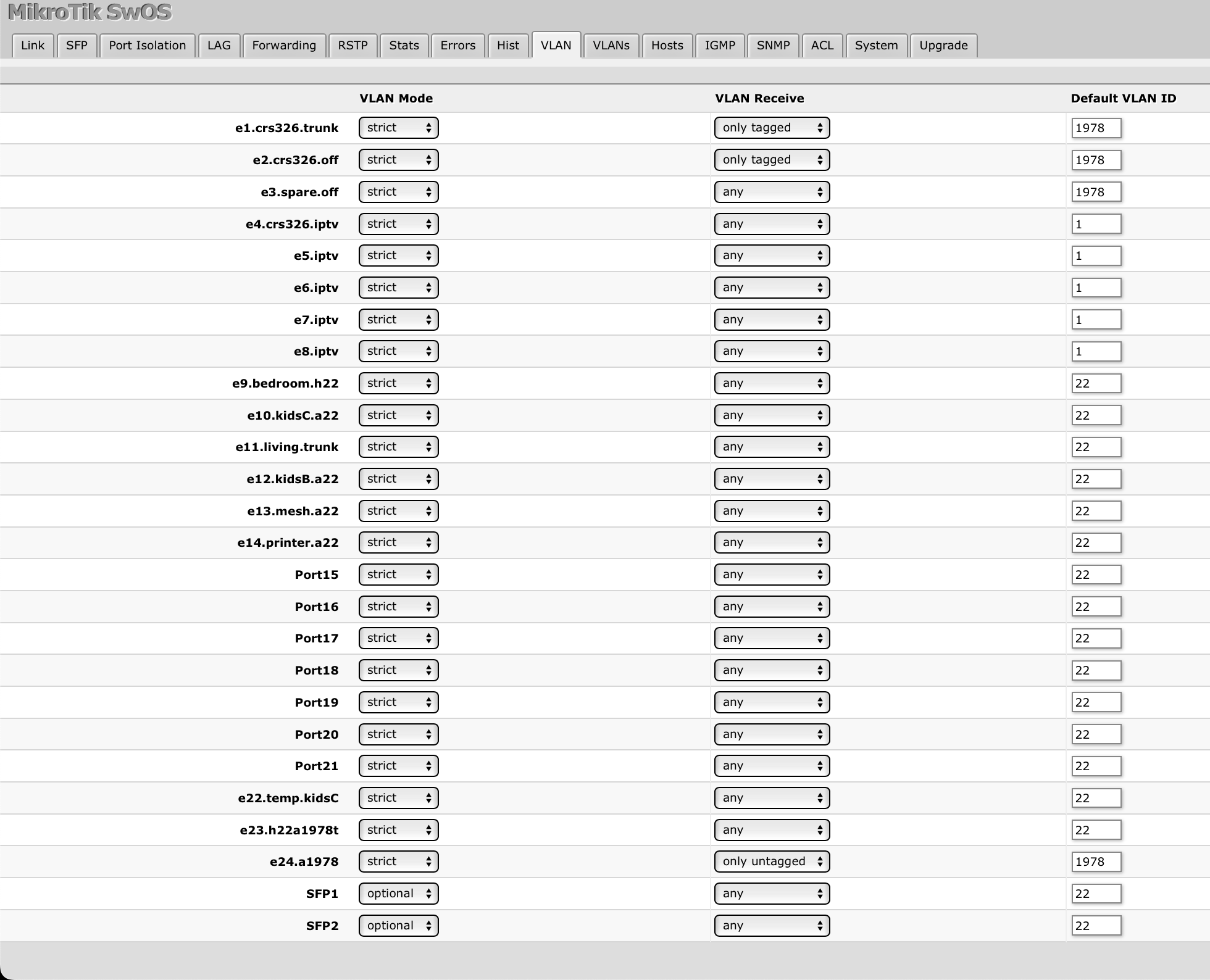The height and width of the screenshot is (980, 1210).
Task: Switch to the RSTP tab
Action: [353, 46]
